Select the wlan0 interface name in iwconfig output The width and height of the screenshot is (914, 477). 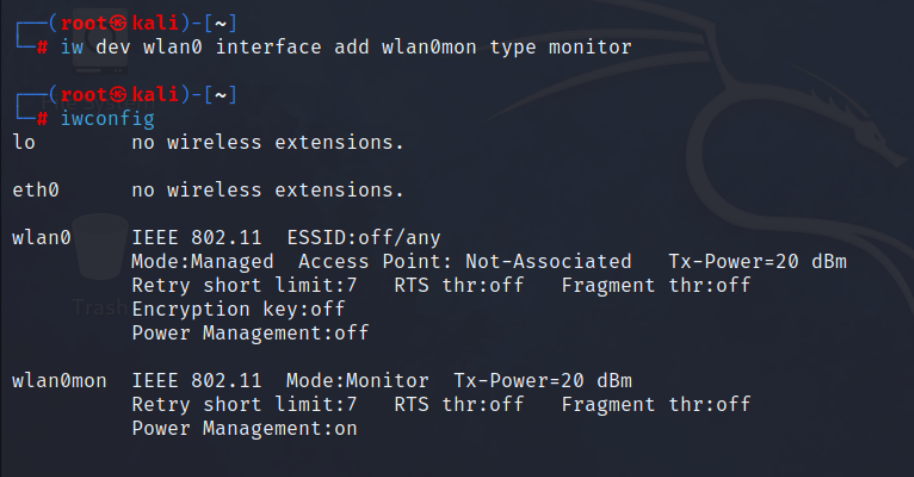point(41,238)
